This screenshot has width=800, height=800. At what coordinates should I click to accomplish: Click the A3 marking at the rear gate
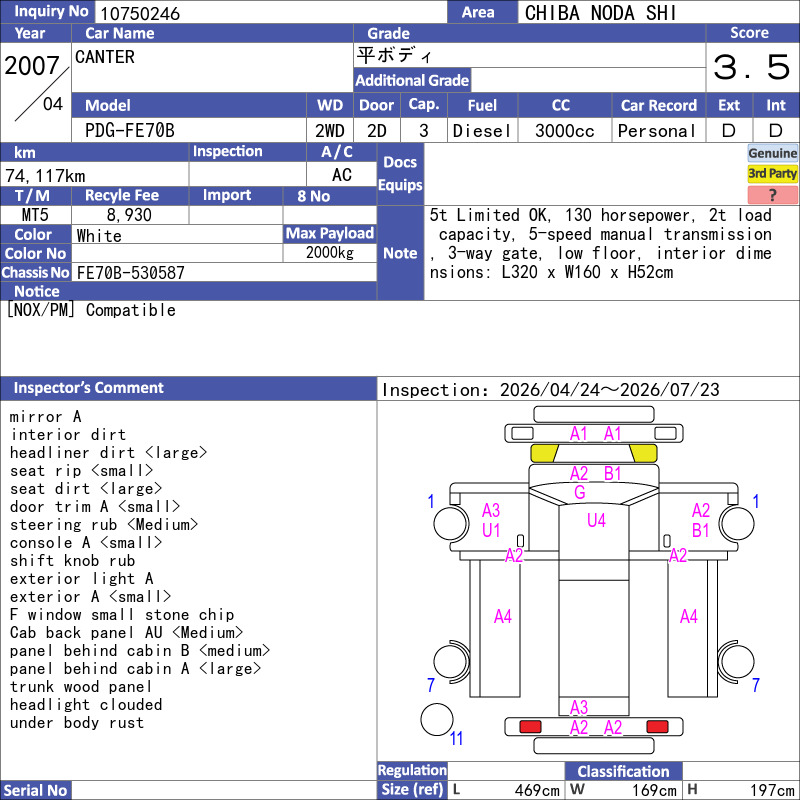tap(579, 707)
